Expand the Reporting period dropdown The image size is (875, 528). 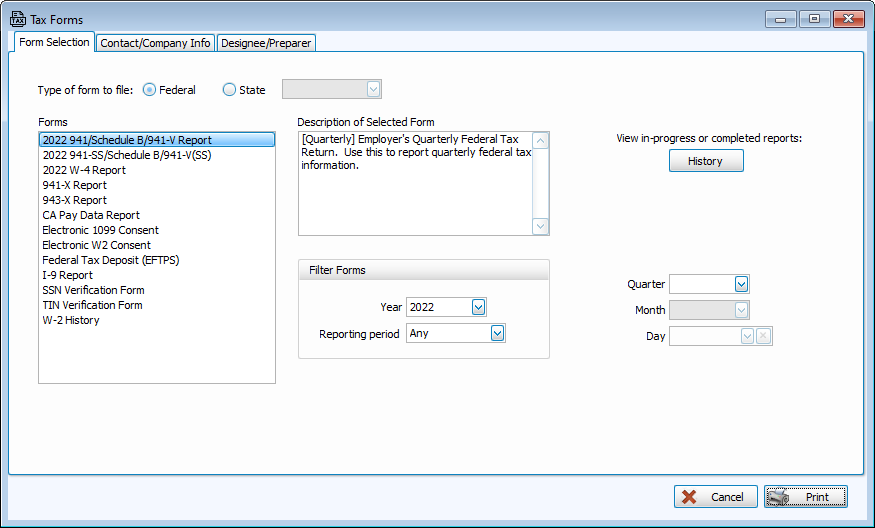point(497,333)
